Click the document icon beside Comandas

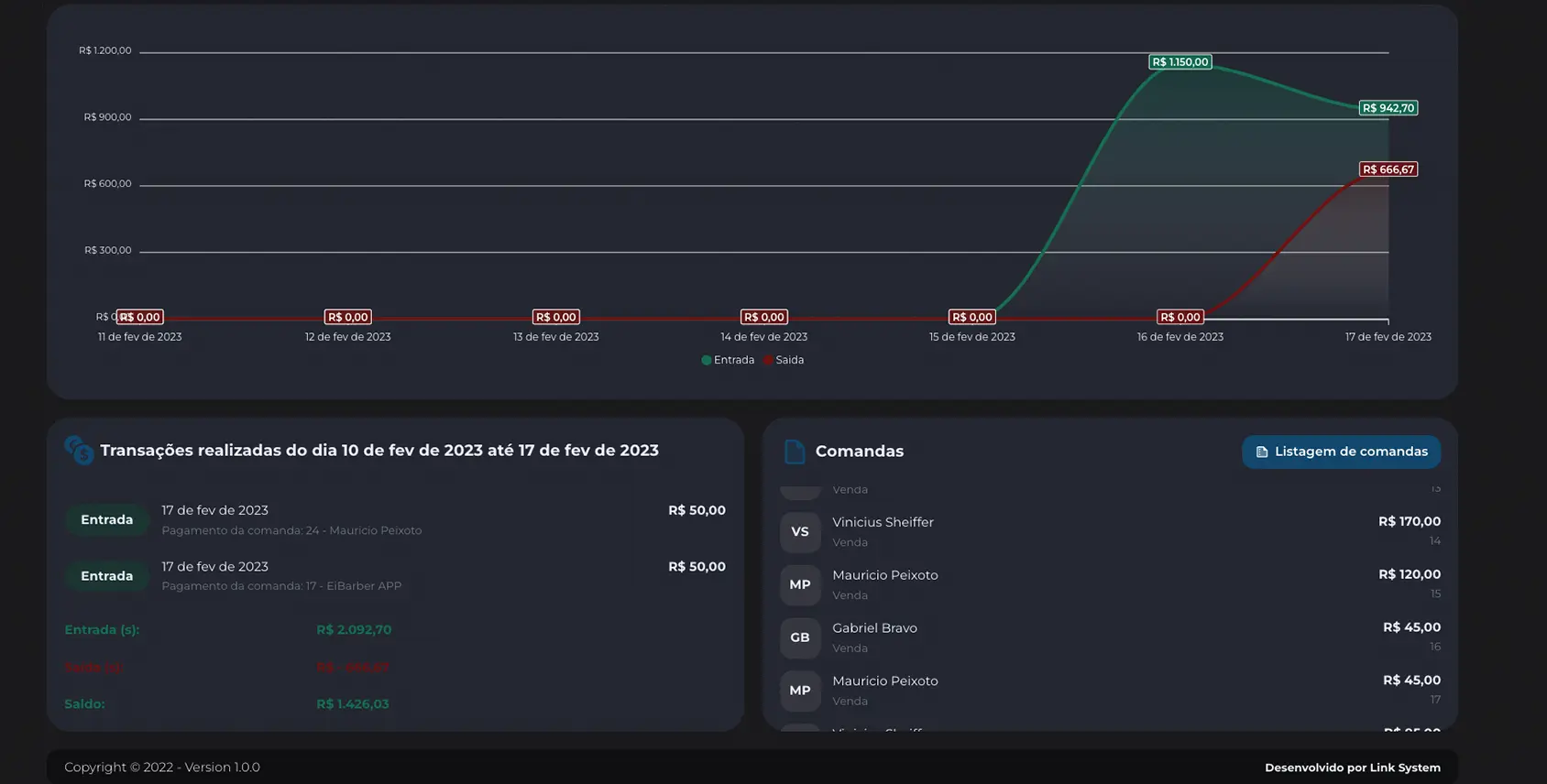click(x=795, y=452)
